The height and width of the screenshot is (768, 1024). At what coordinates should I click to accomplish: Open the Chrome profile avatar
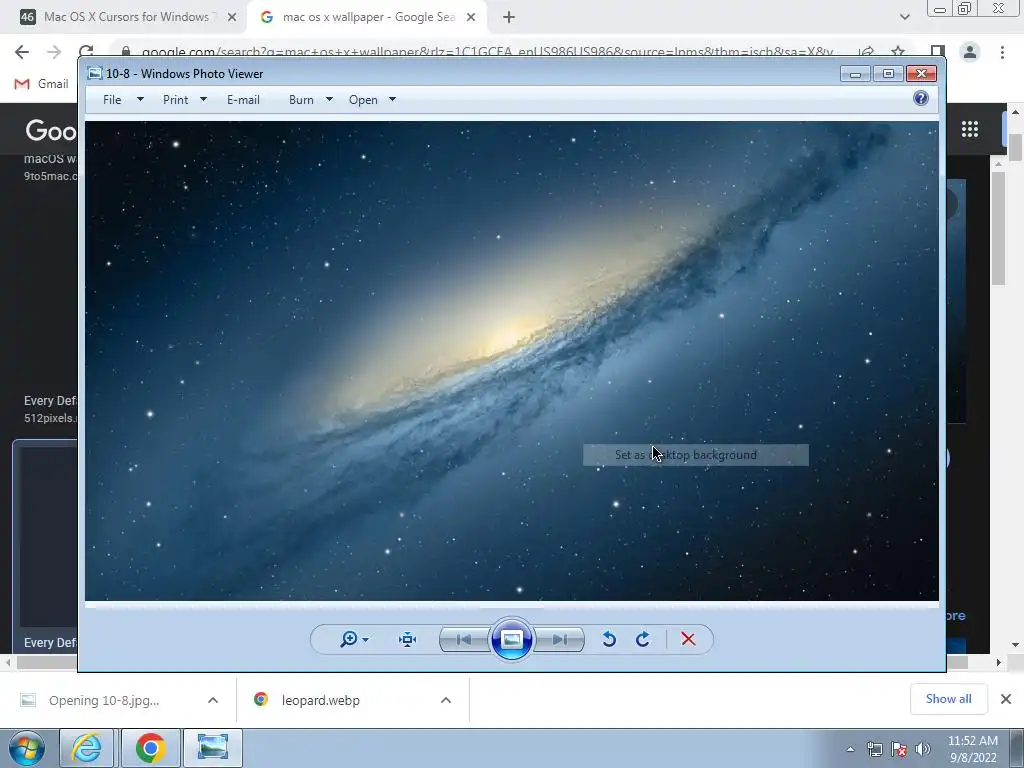click(970, 52)
